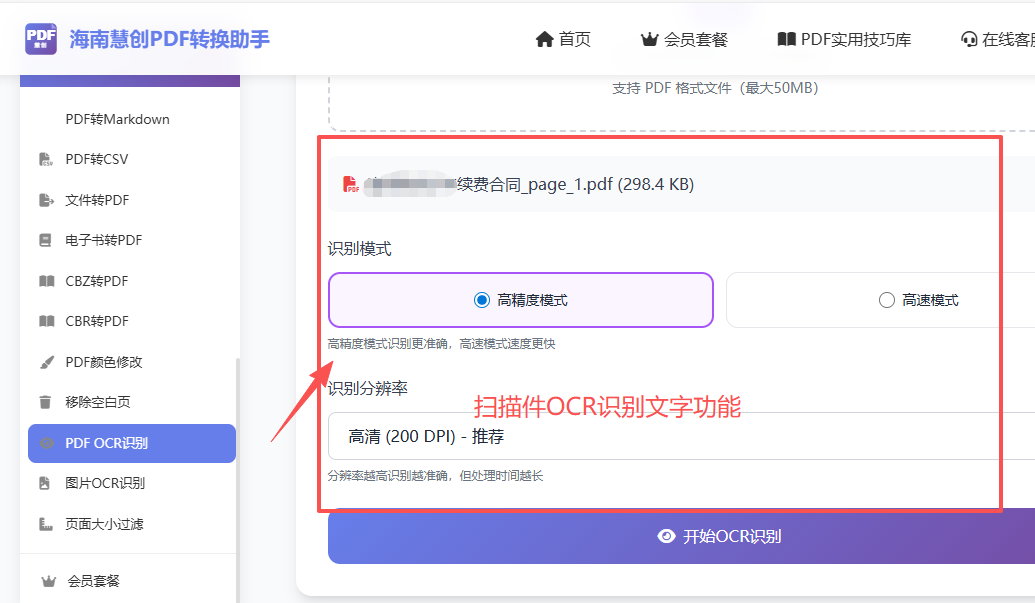The height and width of the screenshot is (603, 1035).
Task: Open 在线客服 in the top navigation
Action: pos(998,40)
